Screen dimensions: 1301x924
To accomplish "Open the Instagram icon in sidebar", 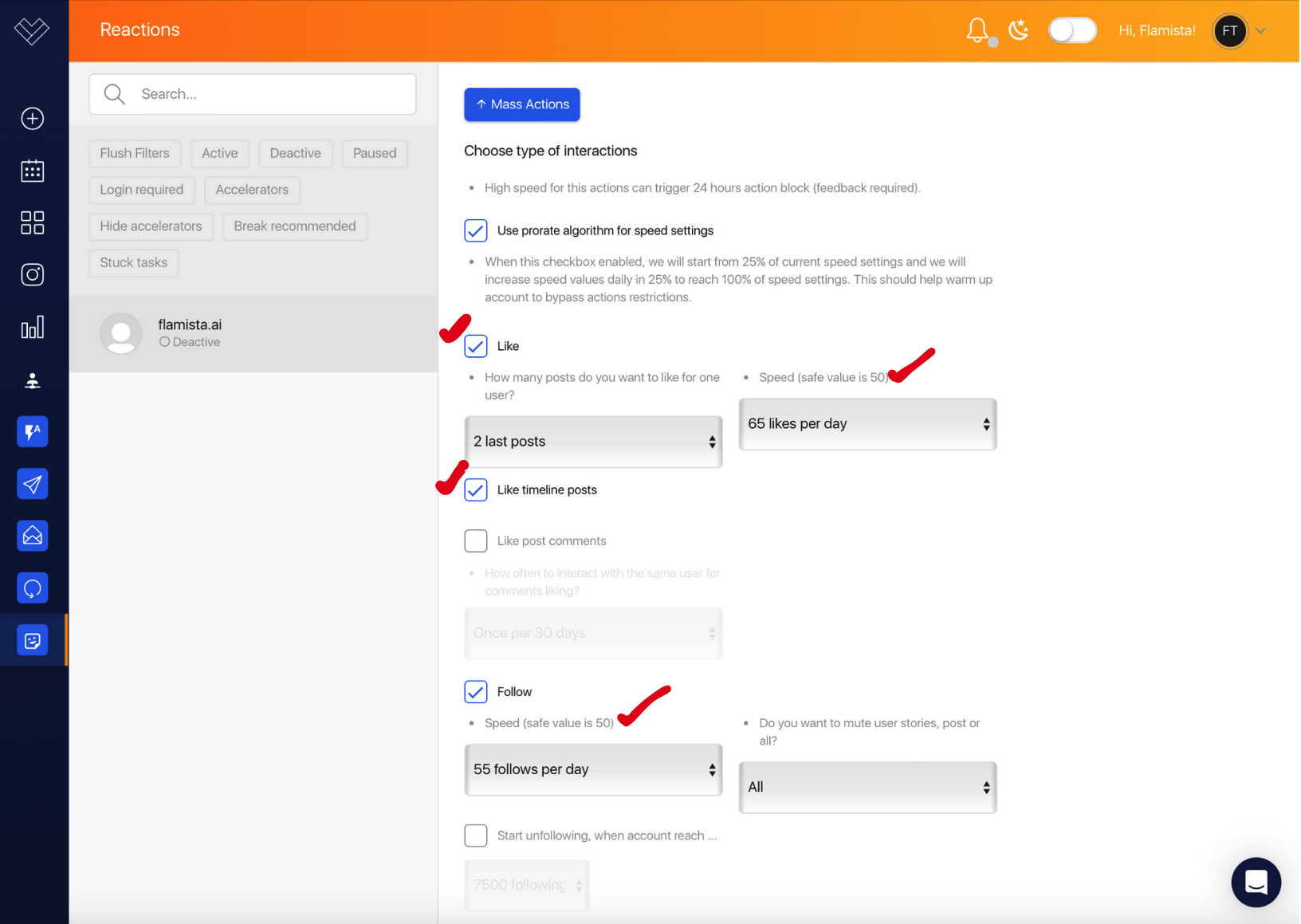I will 33,275.
